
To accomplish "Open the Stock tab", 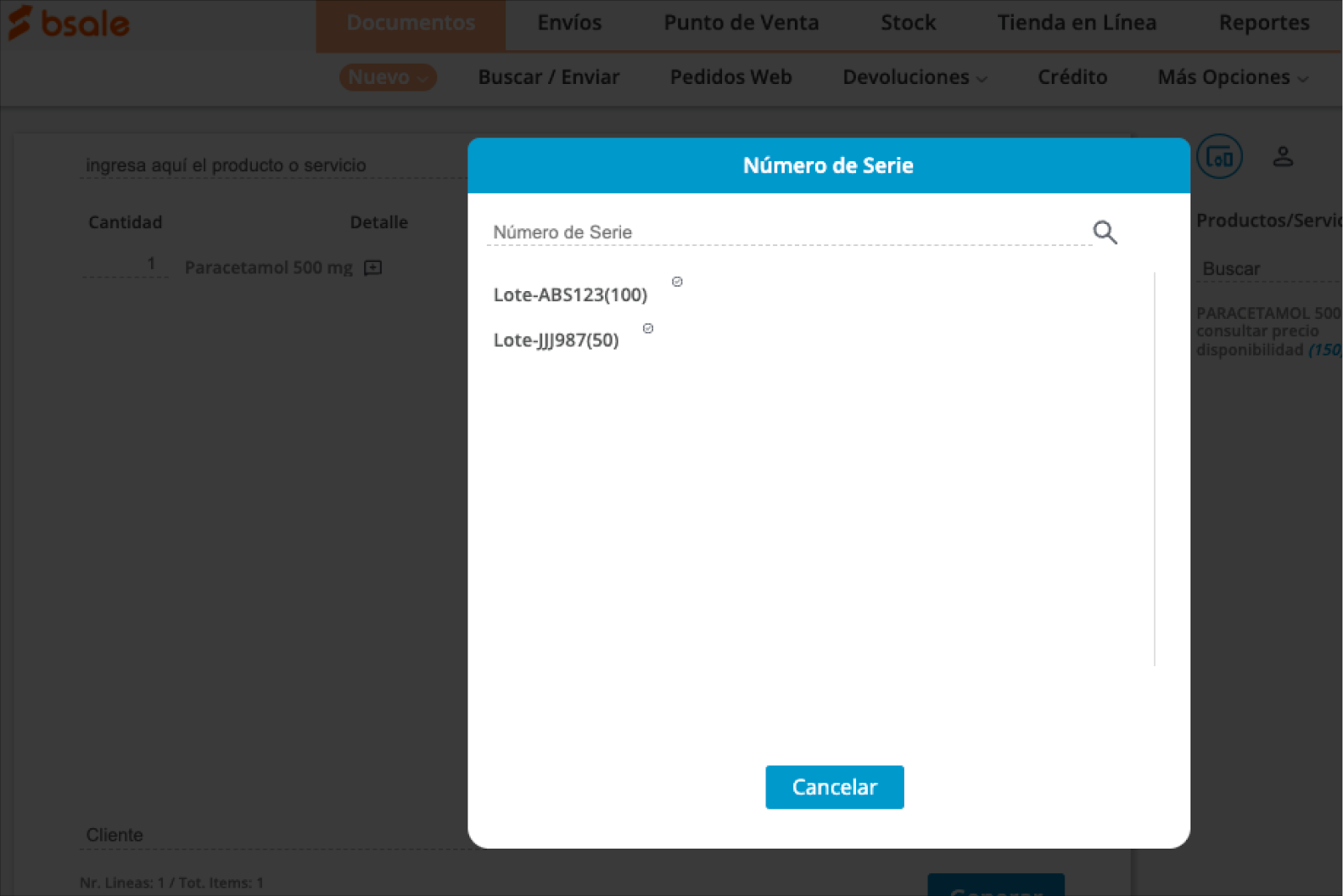I will [908, 23].
